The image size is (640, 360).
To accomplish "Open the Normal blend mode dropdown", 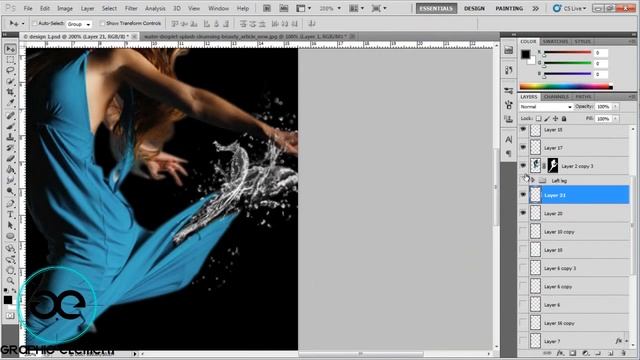I will (x=546, y=107).
